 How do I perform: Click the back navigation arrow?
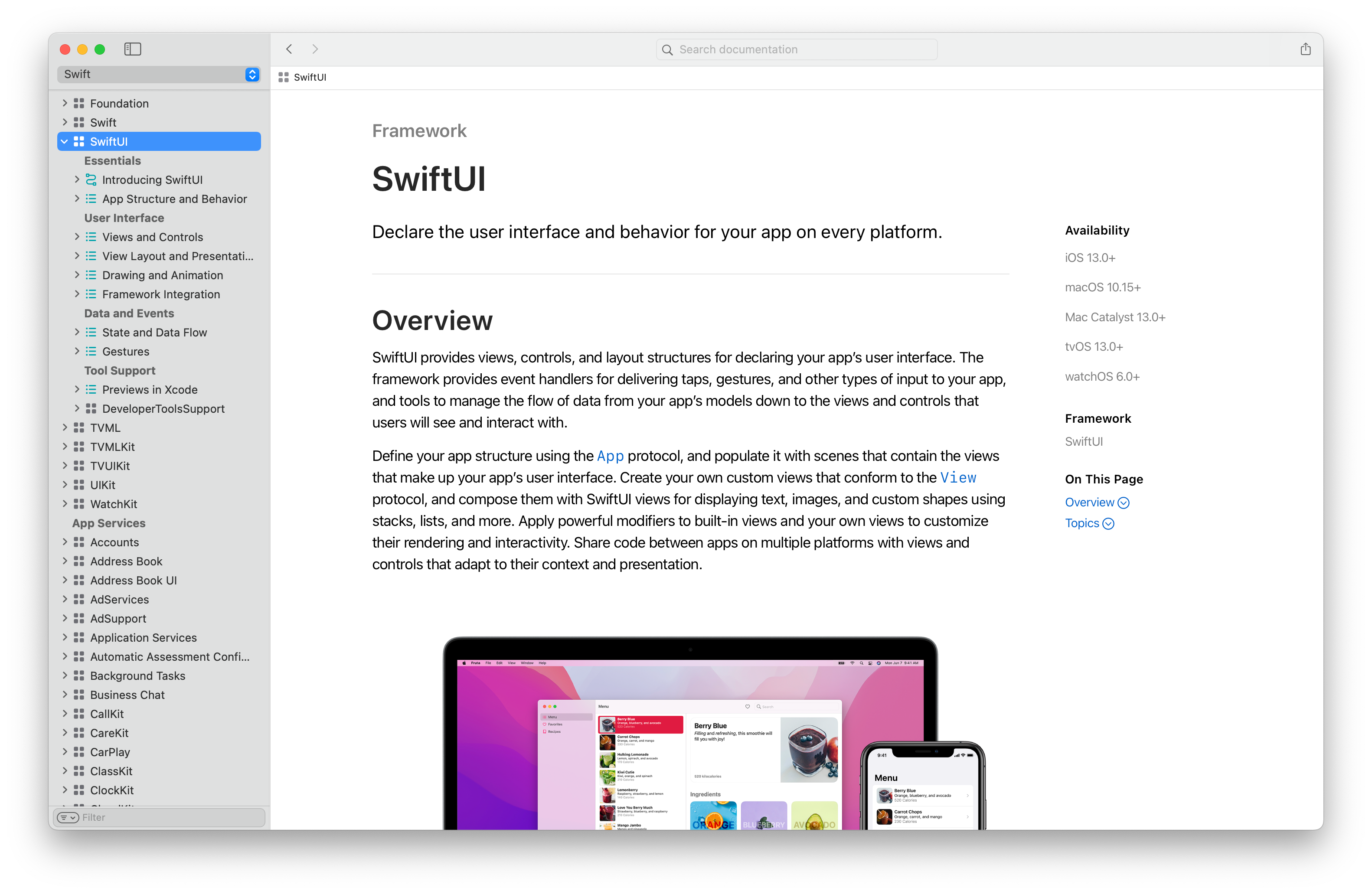click(289, 49)
